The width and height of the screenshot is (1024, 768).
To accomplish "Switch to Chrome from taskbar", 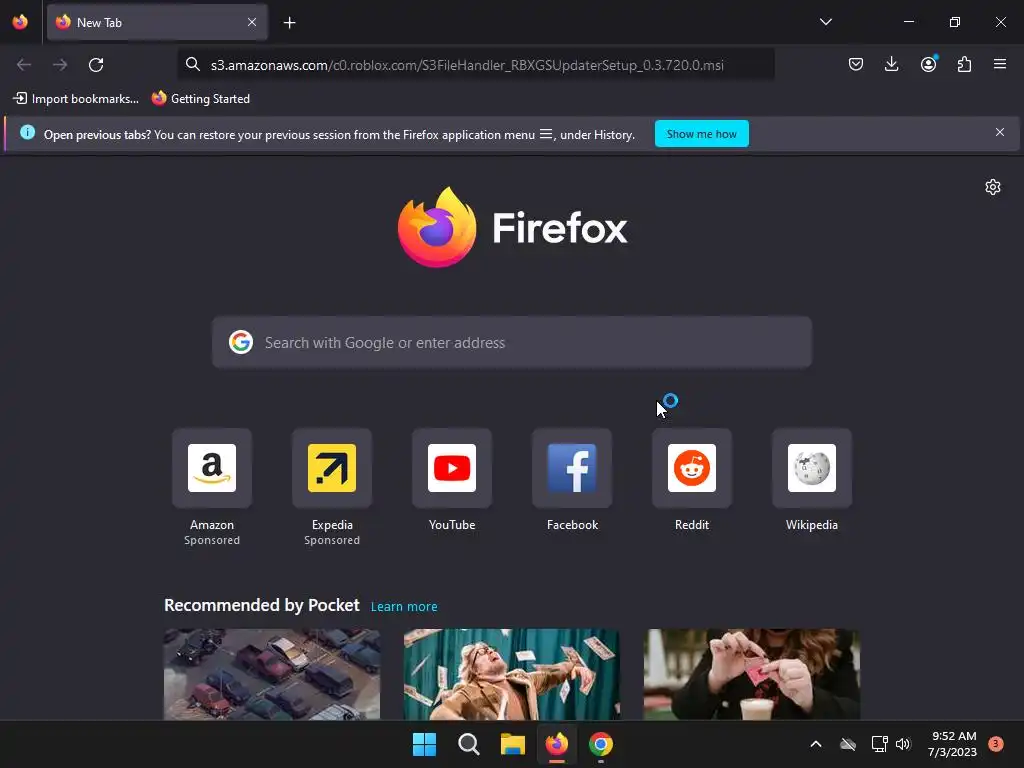I will (601, 744).
